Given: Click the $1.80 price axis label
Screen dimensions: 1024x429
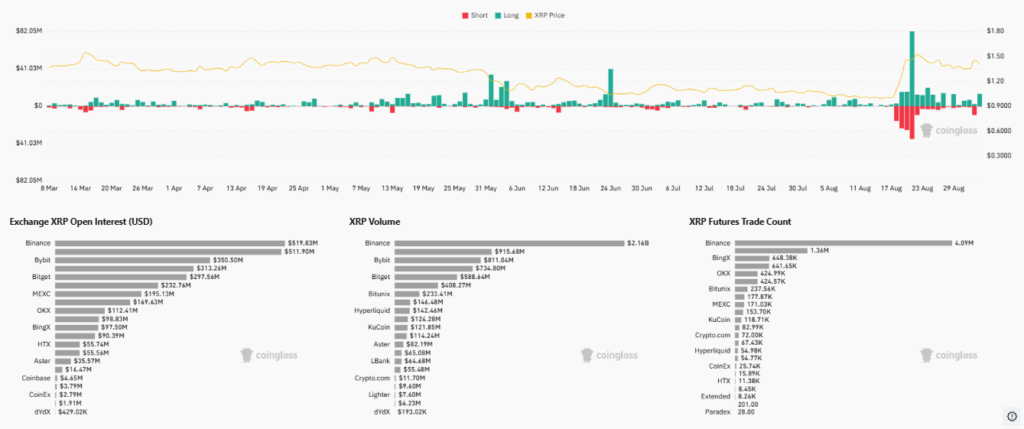Looking at the screenshot, I should click(995, 31).
